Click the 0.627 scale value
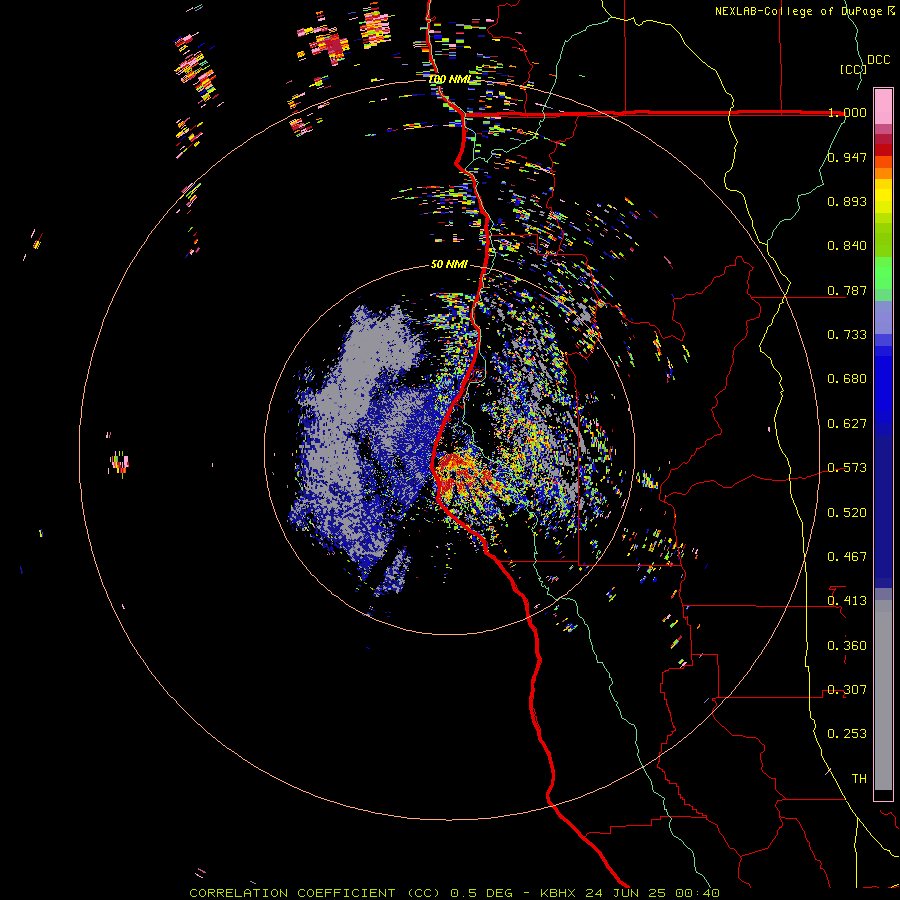This screenshot has width=900, height=900. pos(847,424)
